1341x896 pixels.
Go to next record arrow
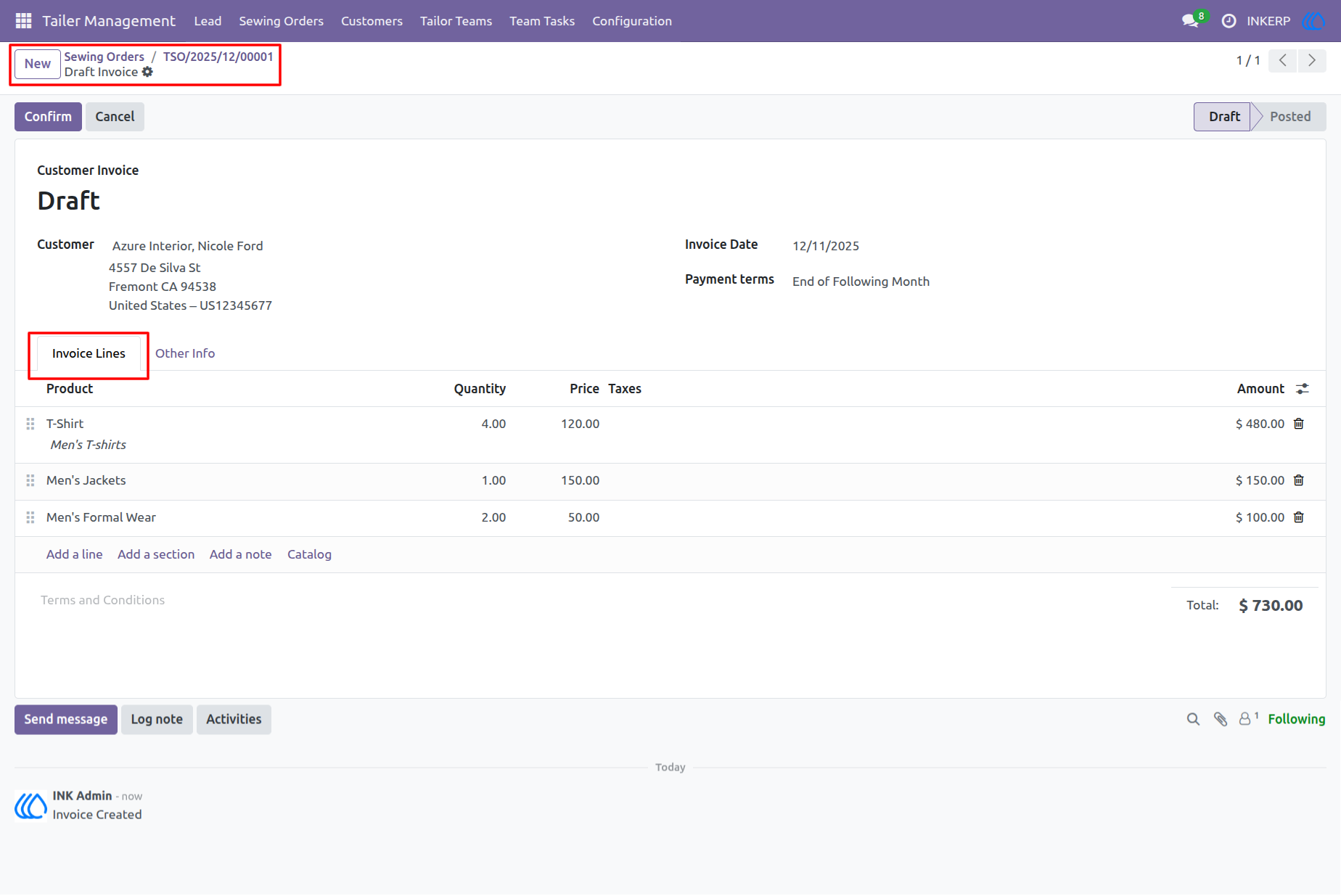pyautogui.click(x=1312, y=61)
